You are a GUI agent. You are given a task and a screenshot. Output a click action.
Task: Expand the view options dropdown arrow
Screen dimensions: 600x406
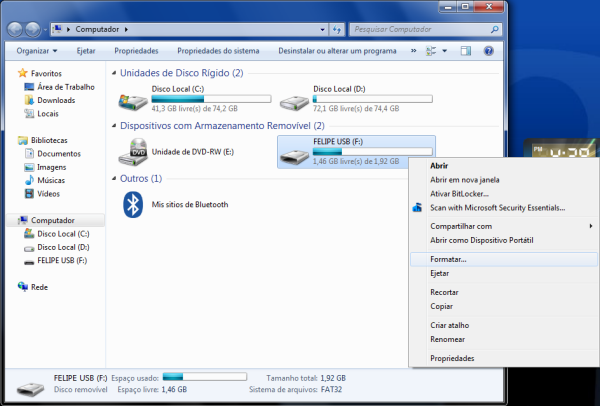point(444,50)
